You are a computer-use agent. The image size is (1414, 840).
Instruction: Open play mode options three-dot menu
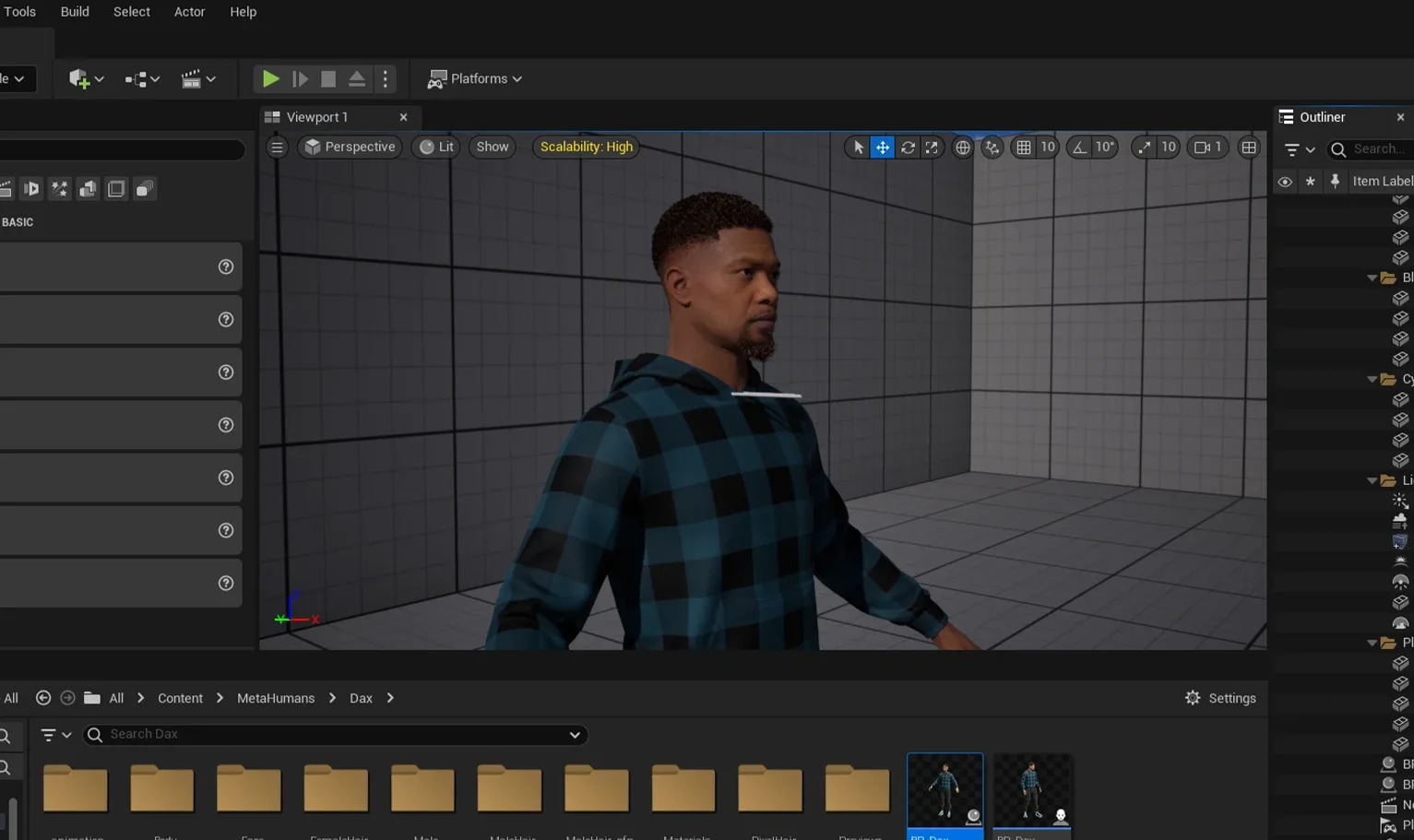point(386,79)
